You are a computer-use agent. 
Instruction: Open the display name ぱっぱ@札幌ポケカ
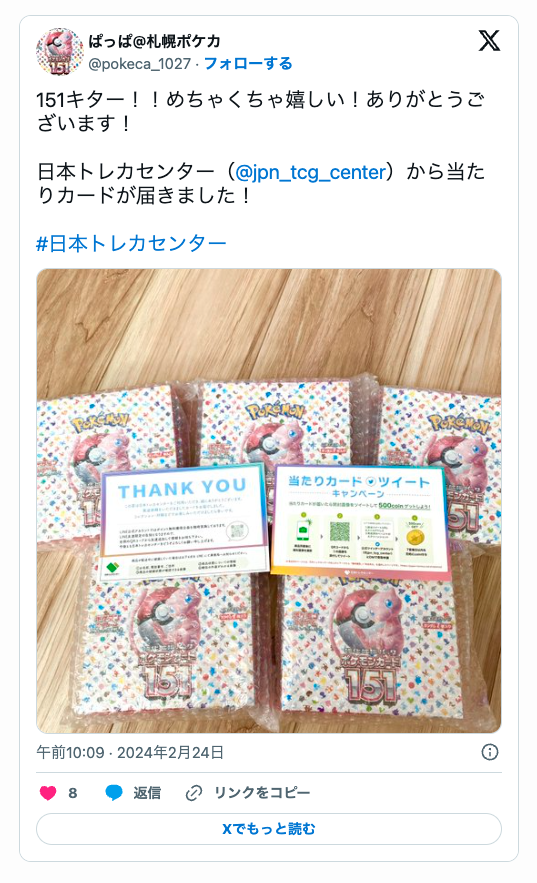tap(154, 41)
